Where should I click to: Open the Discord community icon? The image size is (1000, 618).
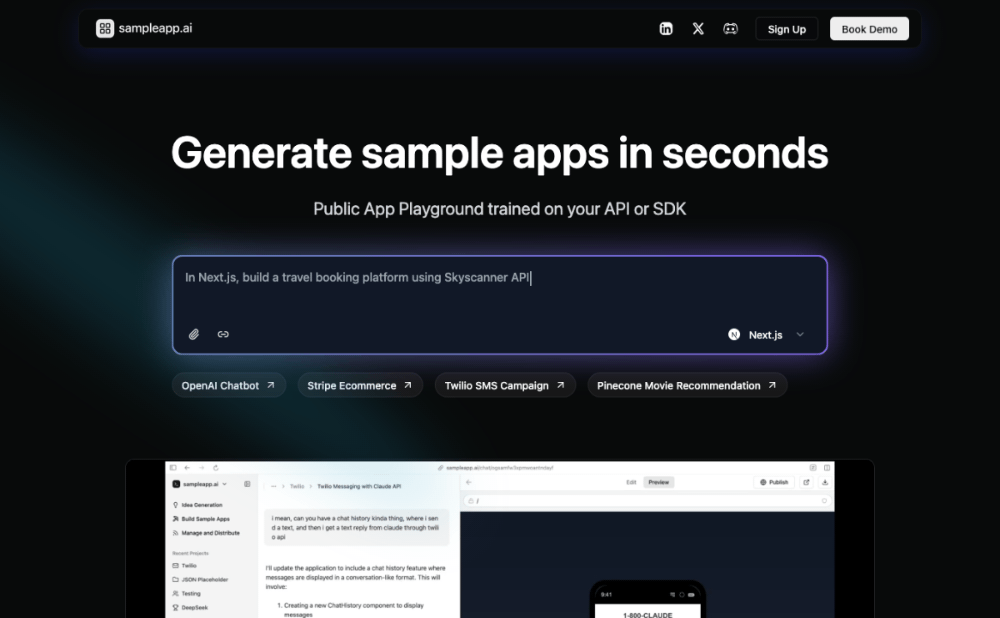730,29
